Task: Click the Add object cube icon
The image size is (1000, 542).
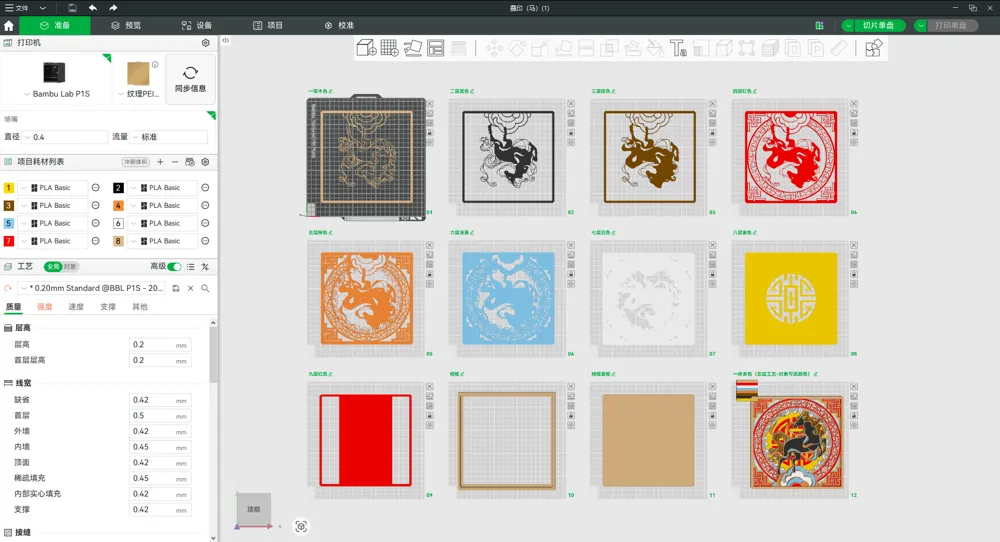Action: tap(366, 48)
